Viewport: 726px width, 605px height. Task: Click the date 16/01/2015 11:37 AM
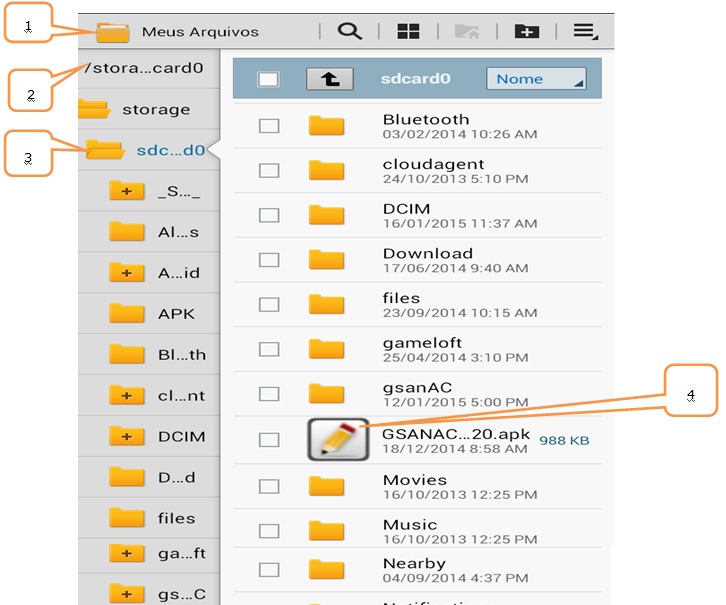tap(460, 224)
